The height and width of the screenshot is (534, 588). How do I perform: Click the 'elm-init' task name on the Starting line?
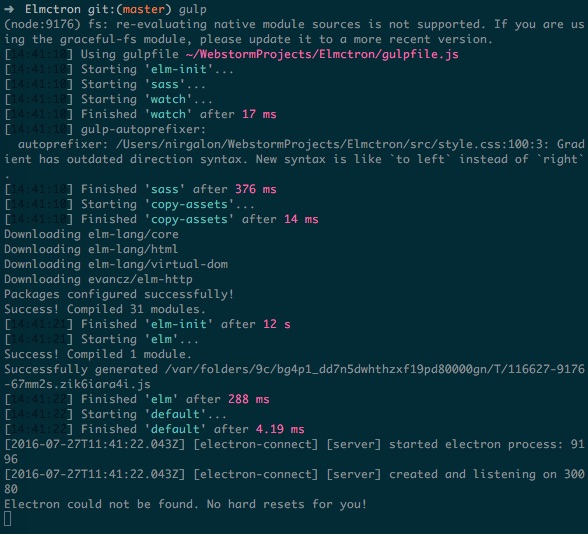pos(178,69)
